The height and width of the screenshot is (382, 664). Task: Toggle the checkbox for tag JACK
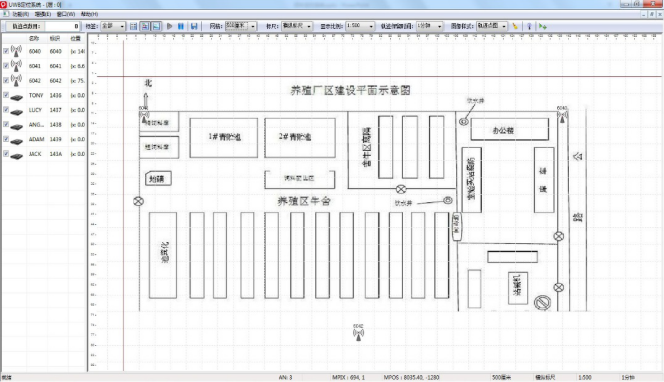pyautogui.click(x=6, y=154)
